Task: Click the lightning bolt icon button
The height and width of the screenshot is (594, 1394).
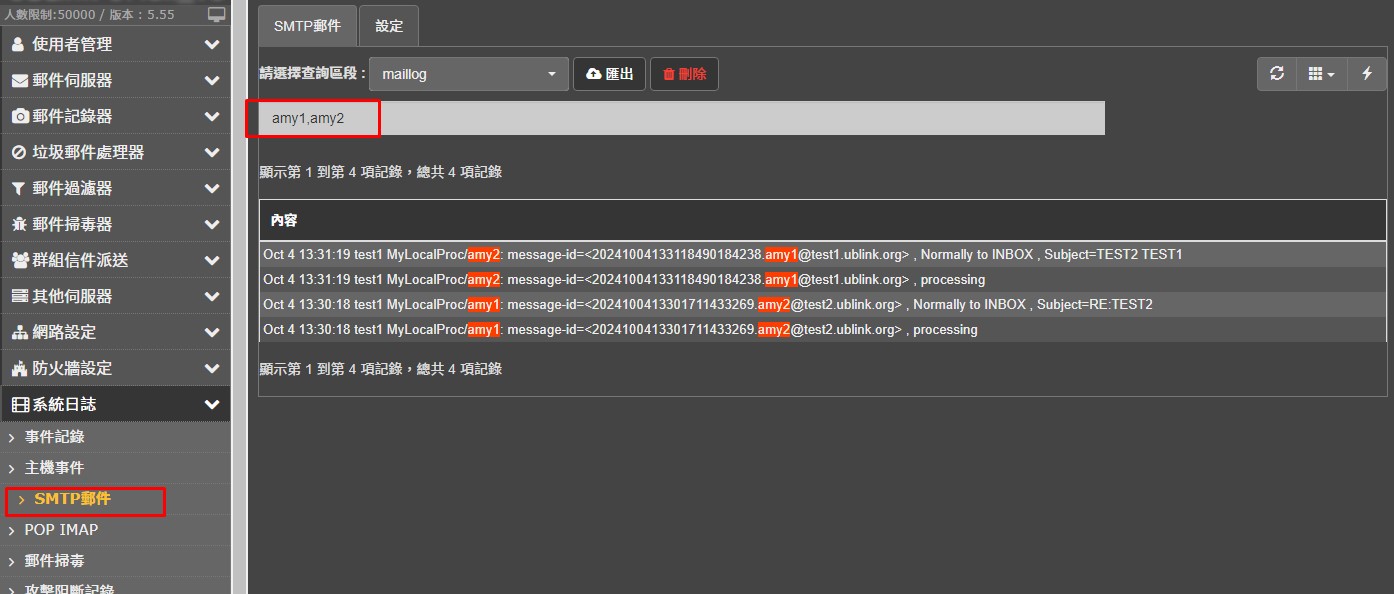Action: pyautogui.click(x=1367, y=74)
